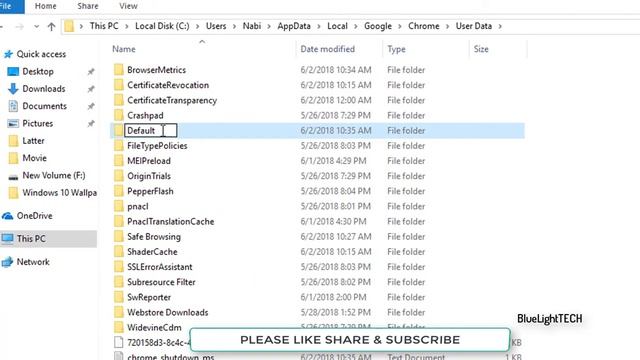Select Network in the navigation pane

click(33, 262)
